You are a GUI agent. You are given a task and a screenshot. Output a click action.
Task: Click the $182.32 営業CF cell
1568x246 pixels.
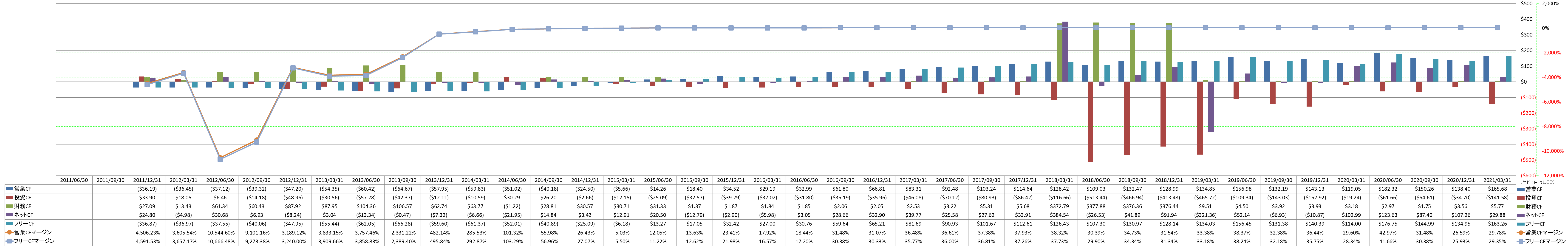coord(1388,189)
